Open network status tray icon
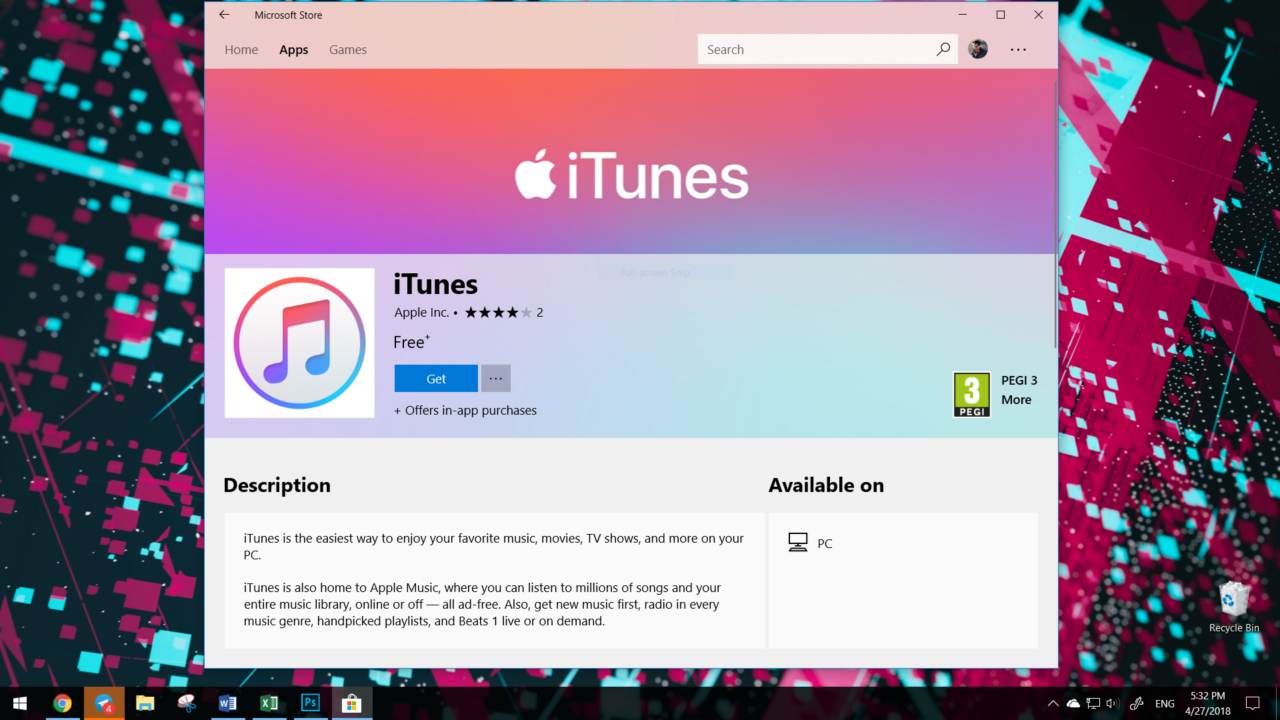This screenshot has height=720, width=1280. tap(1093, 704)
